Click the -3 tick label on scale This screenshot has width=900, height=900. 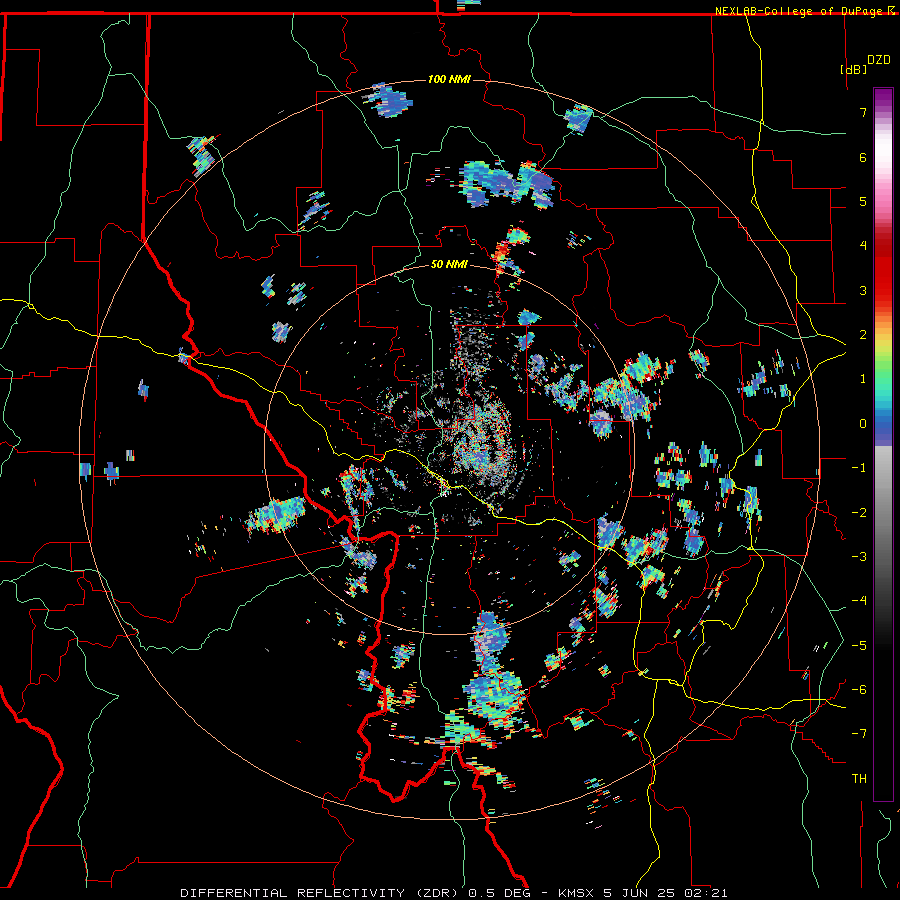point(859,557)
